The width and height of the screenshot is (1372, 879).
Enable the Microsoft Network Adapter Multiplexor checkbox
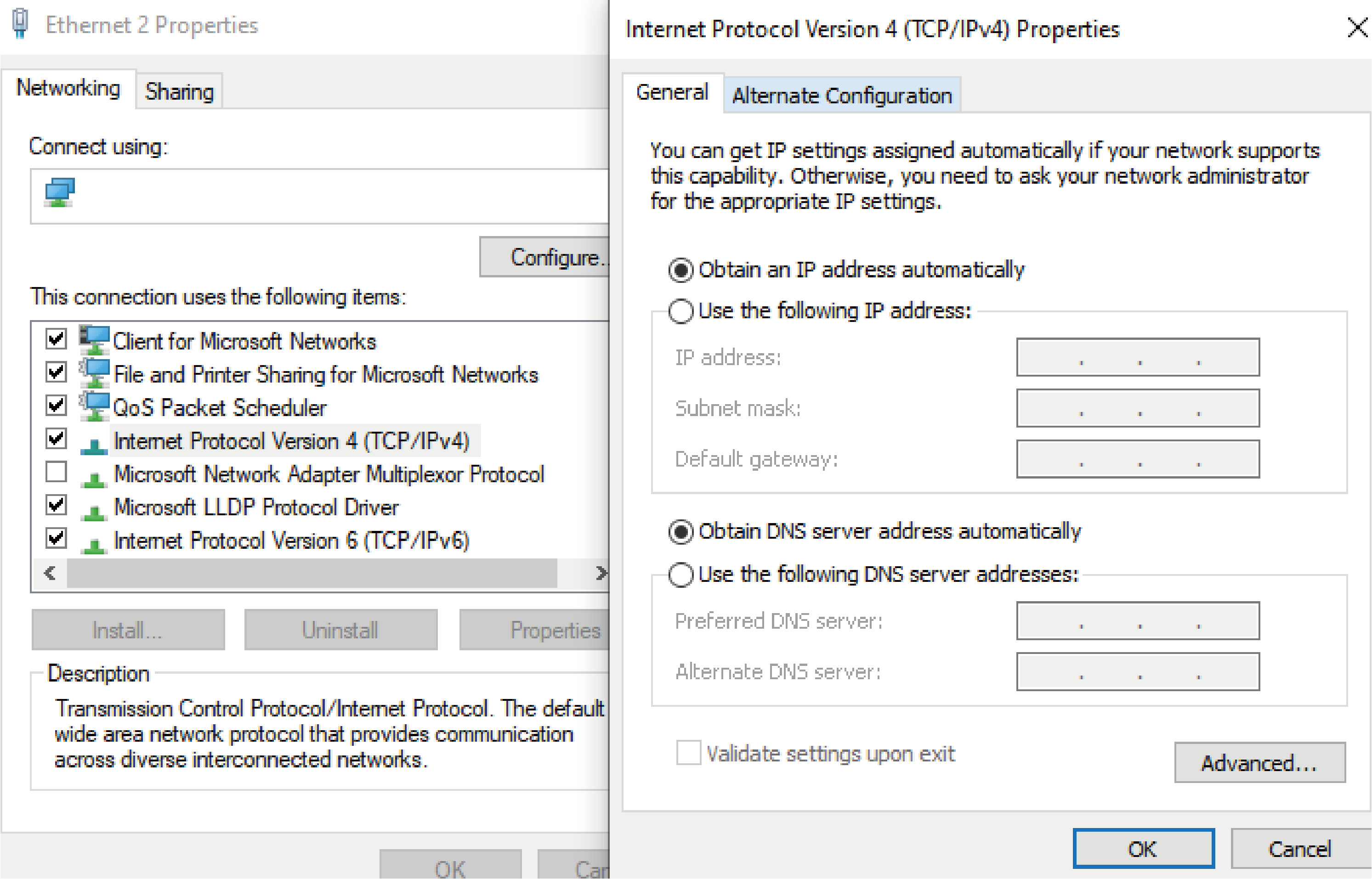56,472
